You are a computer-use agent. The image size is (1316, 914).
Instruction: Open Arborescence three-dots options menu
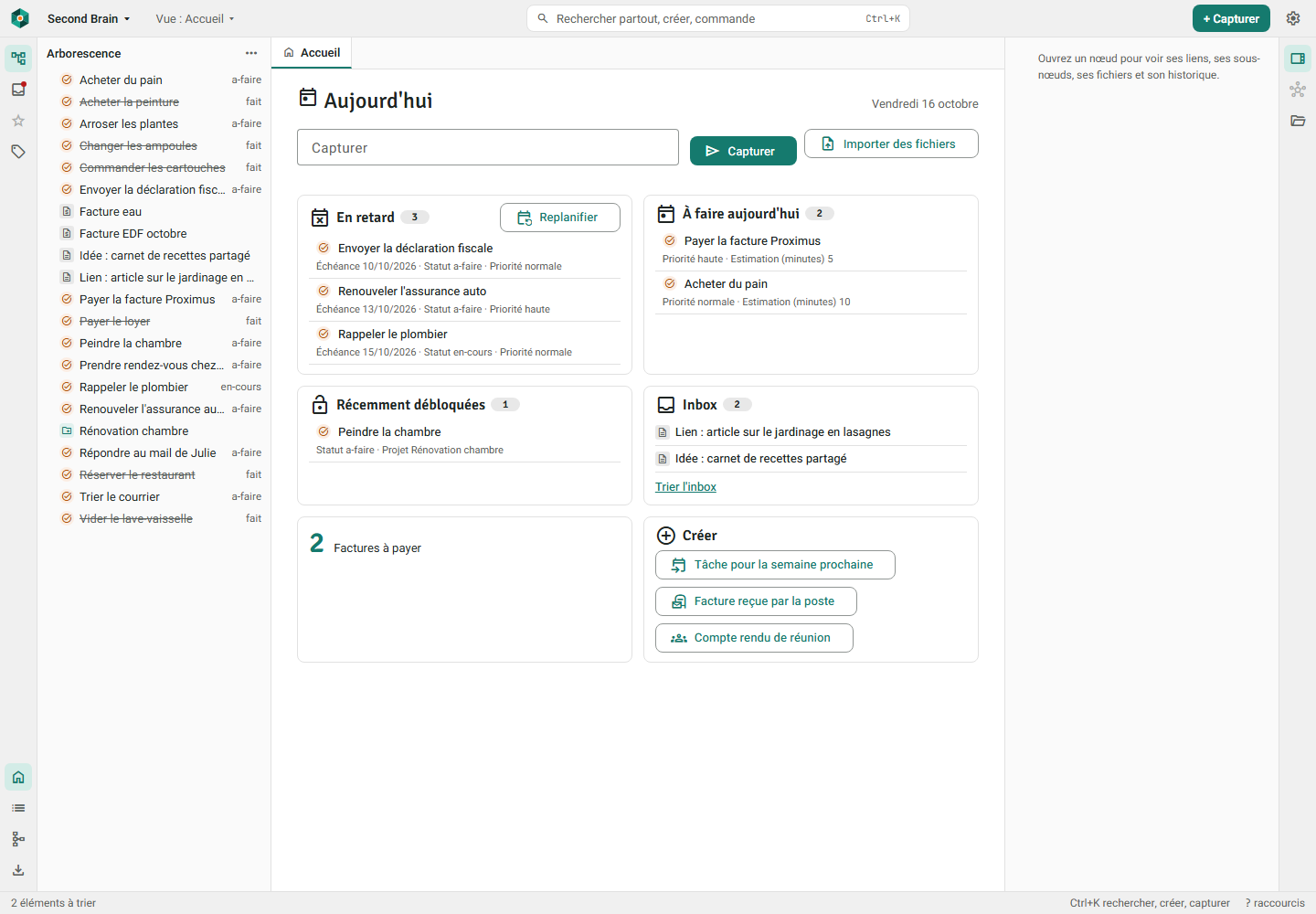pyautogui.click(x=251, y=53)
